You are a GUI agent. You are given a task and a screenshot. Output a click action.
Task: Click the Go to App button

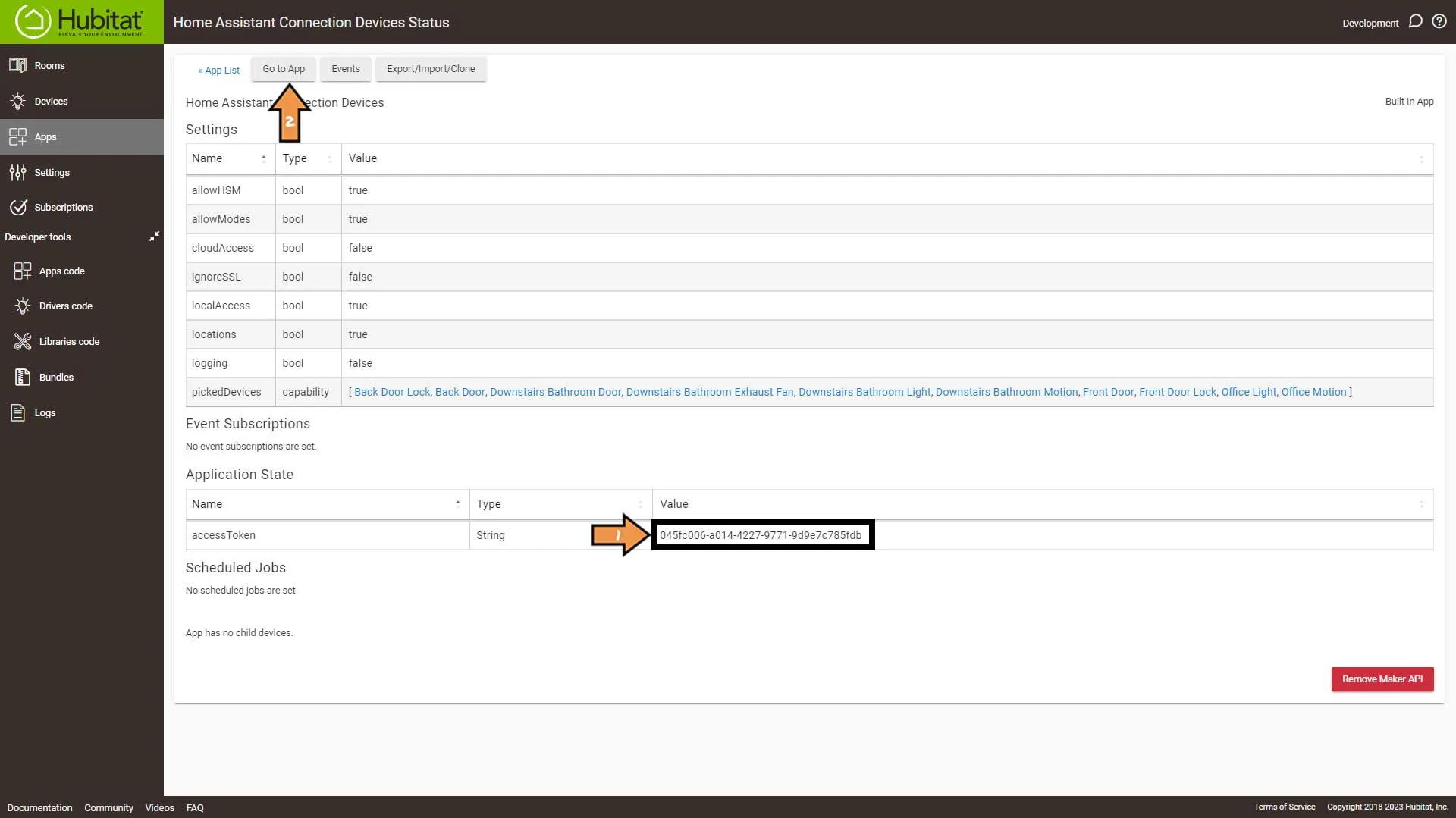[x=284, y=69]
